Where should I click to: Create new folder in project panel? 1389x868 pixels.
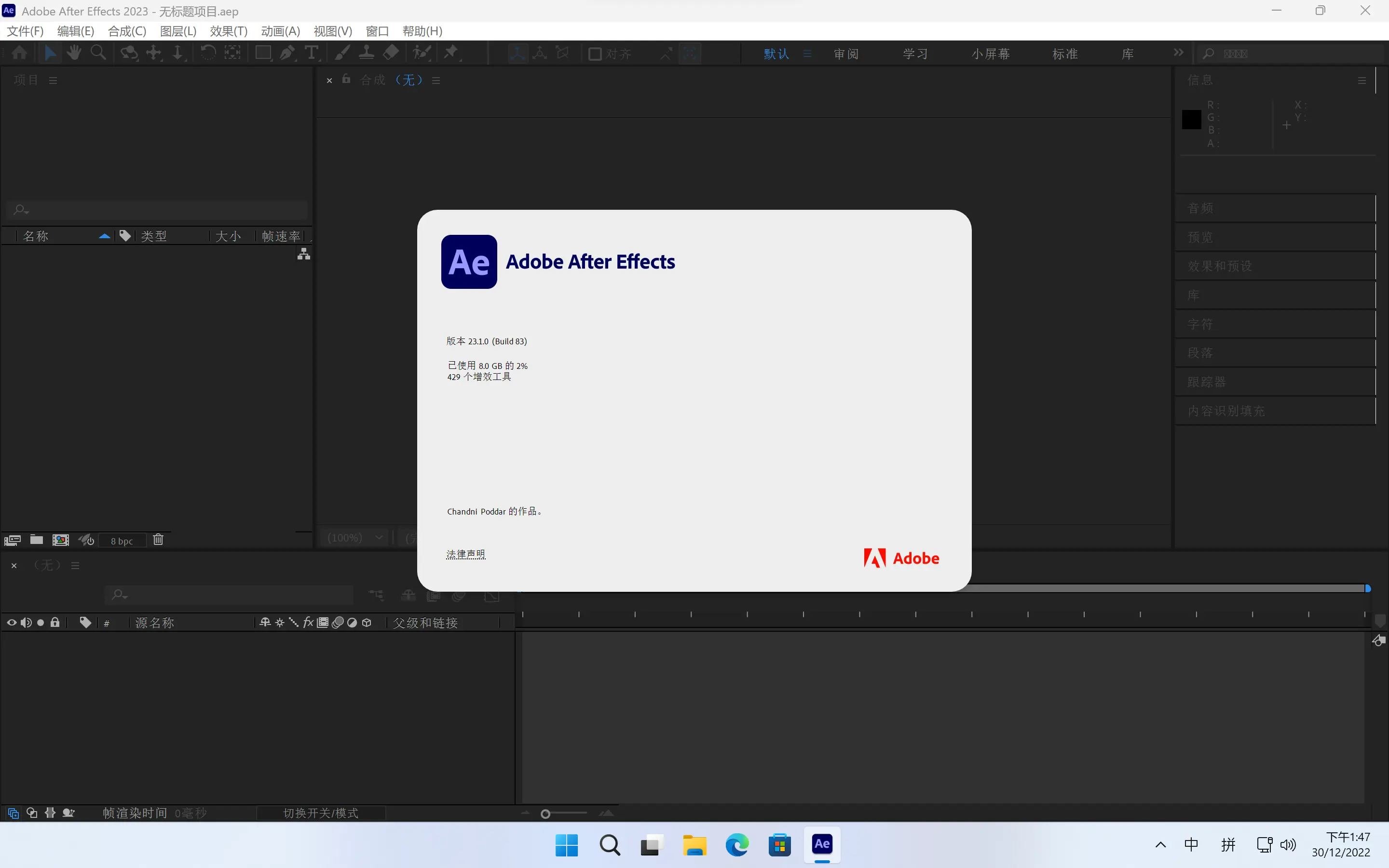click(37, 540)
